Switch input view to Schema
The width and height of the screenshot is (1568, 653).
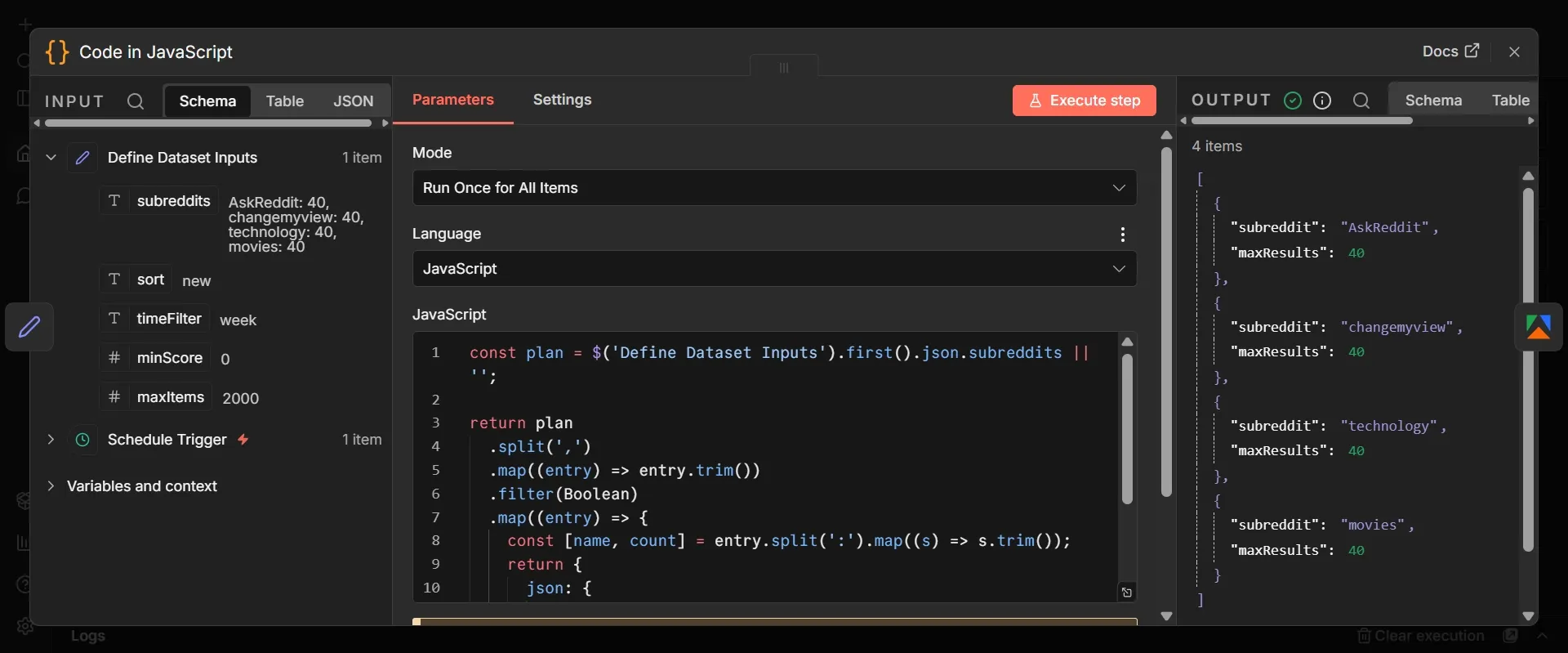(207, 101)
